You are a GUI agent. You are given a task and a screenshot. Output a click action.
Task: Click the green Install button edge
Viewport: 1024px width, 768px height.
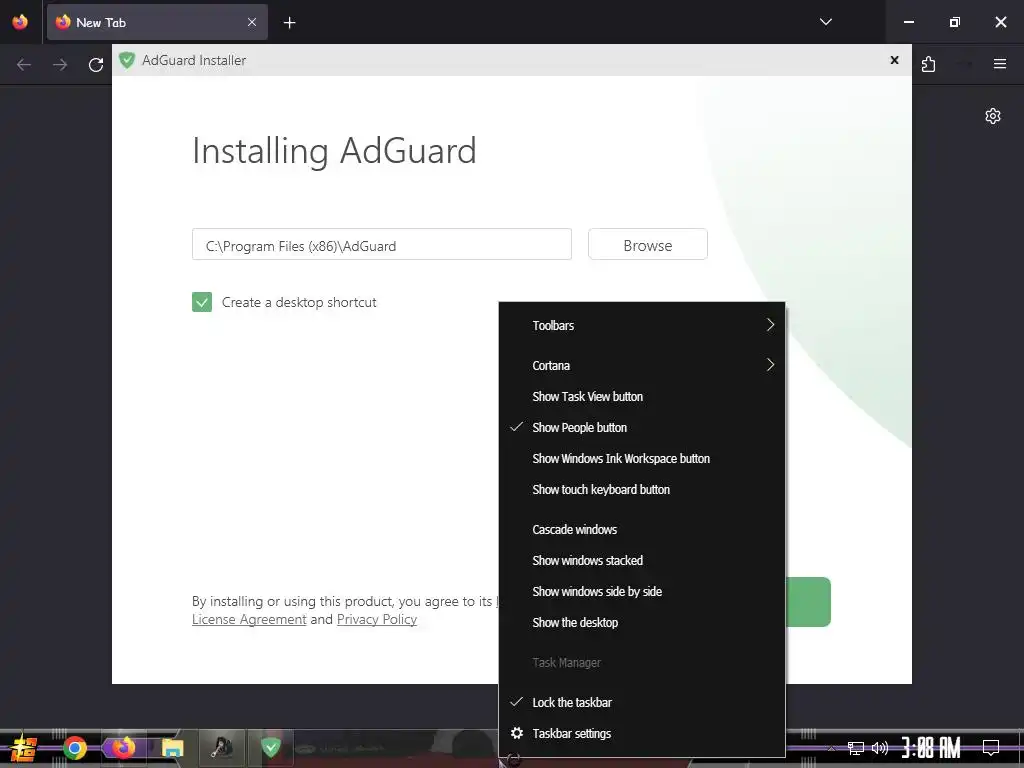[808, 601]
